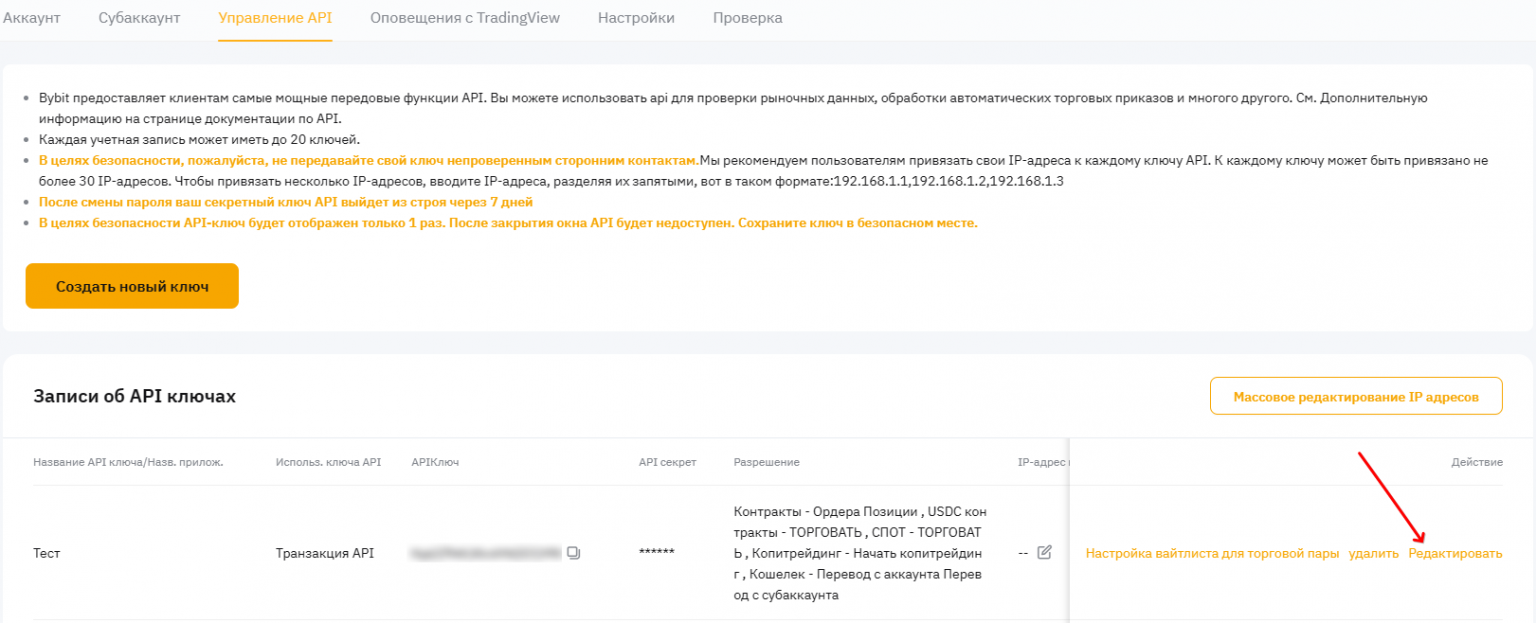Image resolution: width=1536 pixels, height=623 pixels.
Task: Select the Тест key name cell
Action: tap(47, 553)
